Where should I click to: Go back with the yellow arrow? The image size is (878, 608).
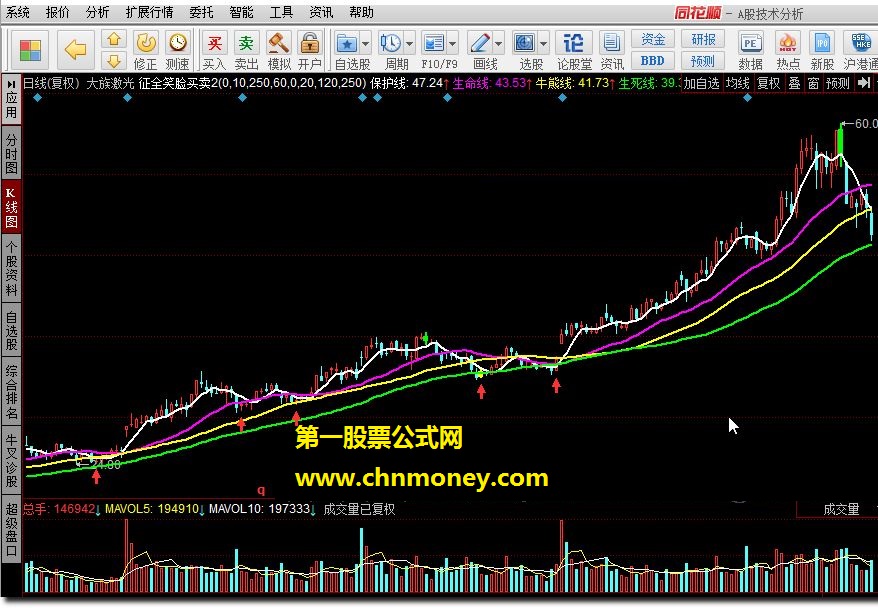[x=75, y=50]
